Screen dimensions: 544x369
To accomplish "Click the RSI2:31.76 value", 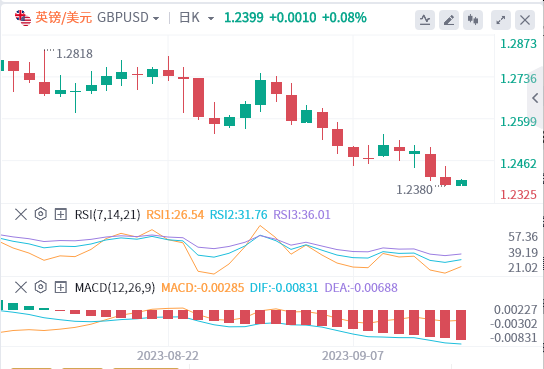I will point(238,215).
